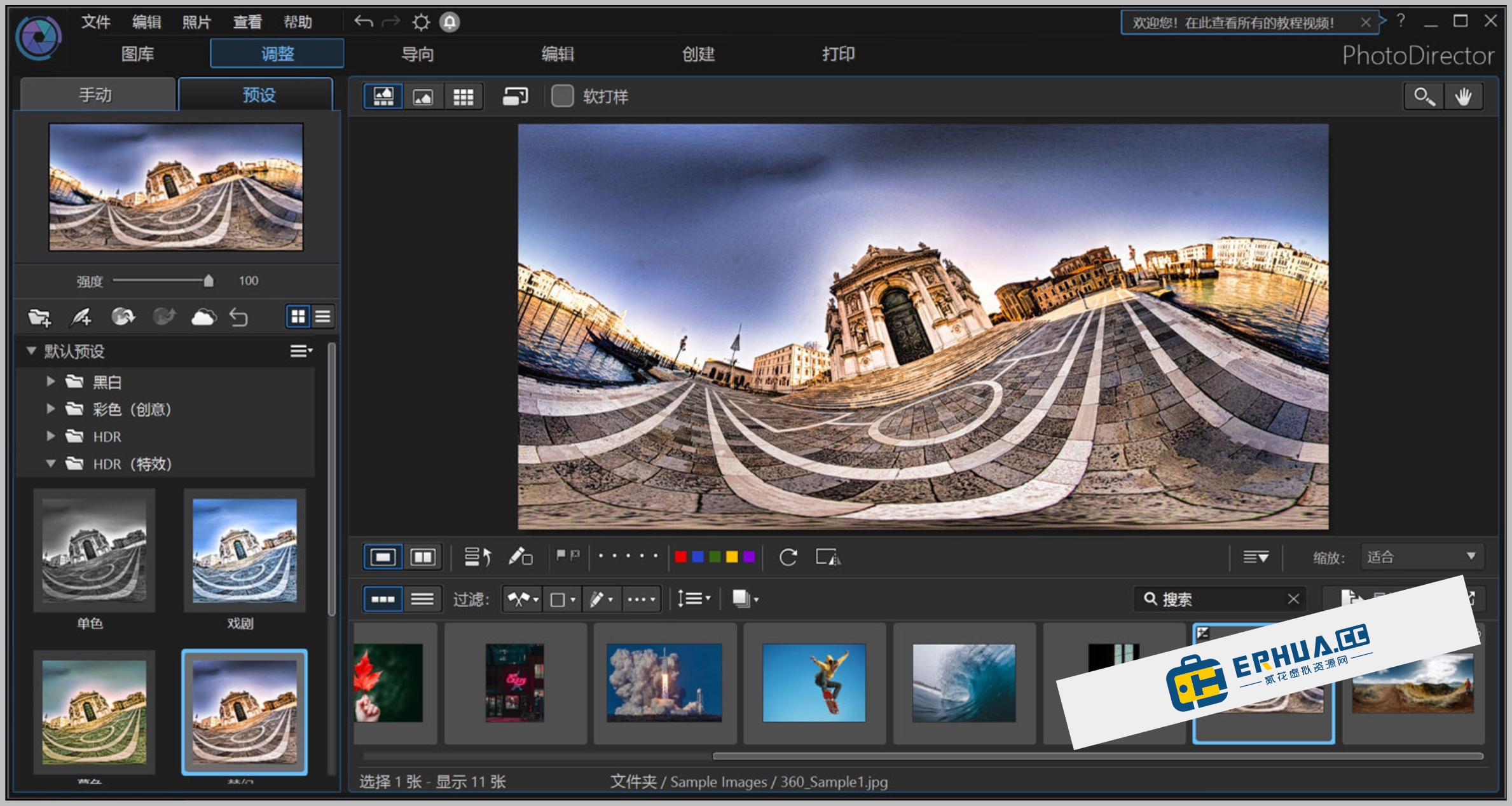Open the 缩放 zoom level dropdown
1512x806 pixels.
tap(1421, 557)
